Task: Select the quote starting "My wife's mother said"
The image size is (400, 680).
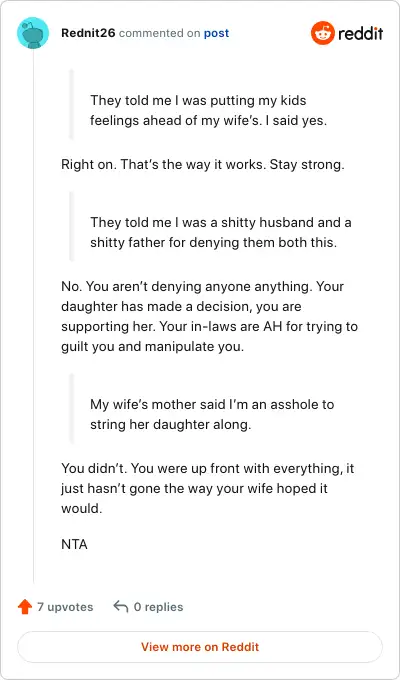Action: (x=212, y=415)
